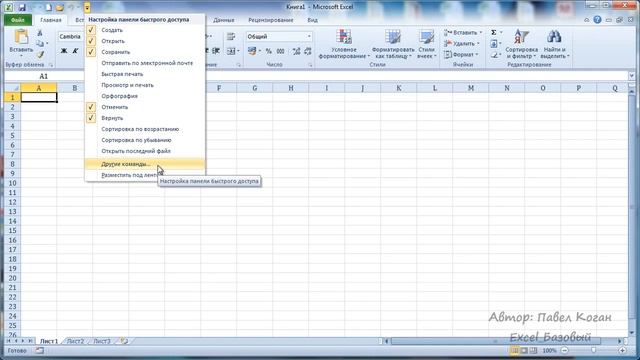Apply comma style (000) number format
The height and width of the screenshot is (360, 640).
coord(280,51)
